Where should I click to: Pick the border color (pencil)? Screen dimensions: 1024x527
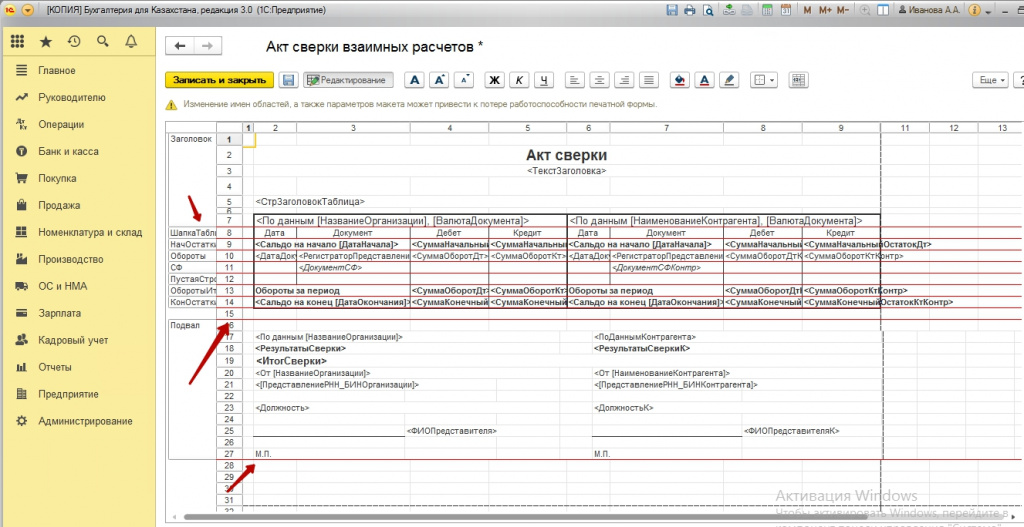(729, 80)
